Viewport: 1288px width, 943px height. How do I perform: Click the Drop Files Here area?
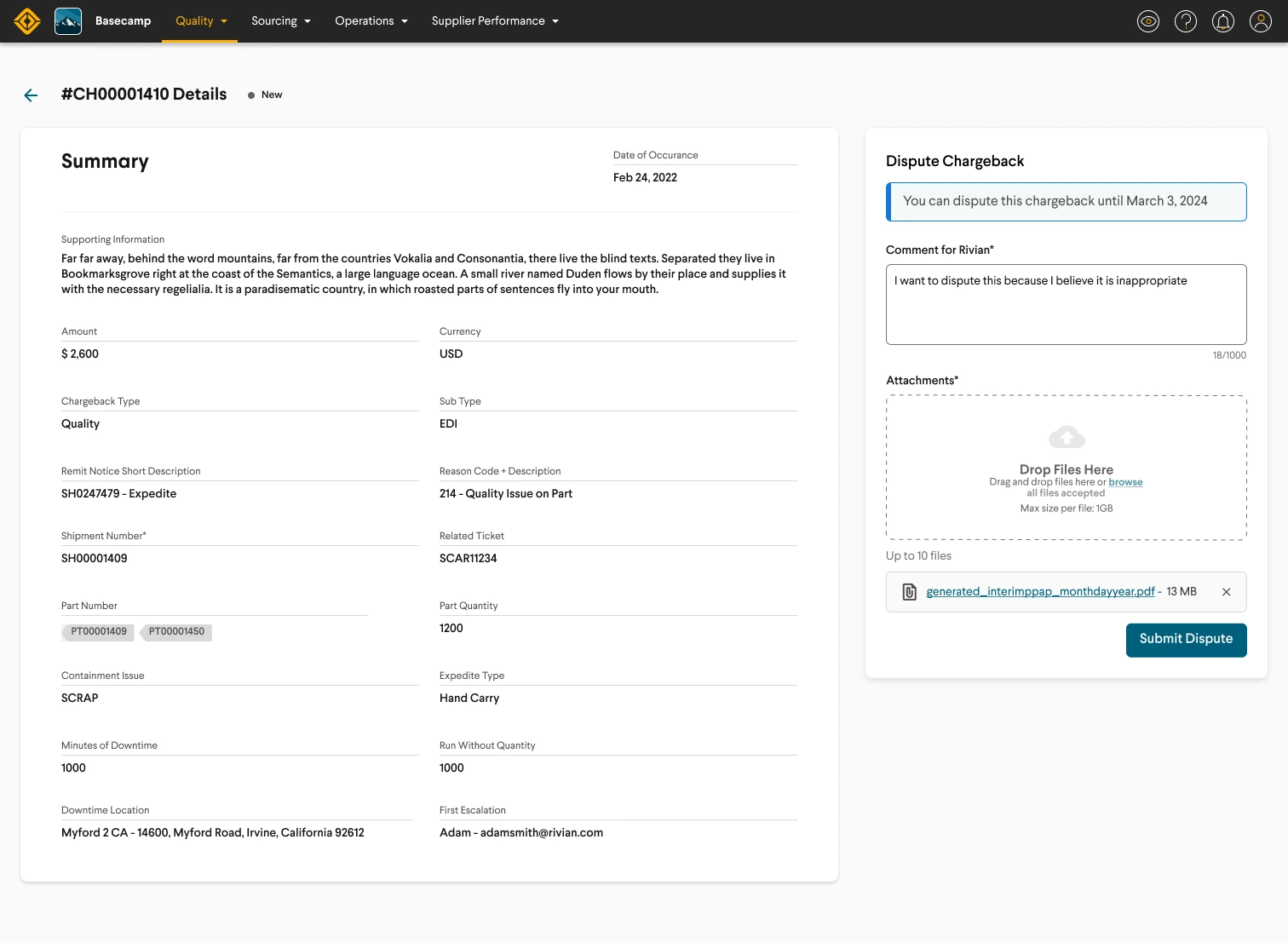point(1067,468)
